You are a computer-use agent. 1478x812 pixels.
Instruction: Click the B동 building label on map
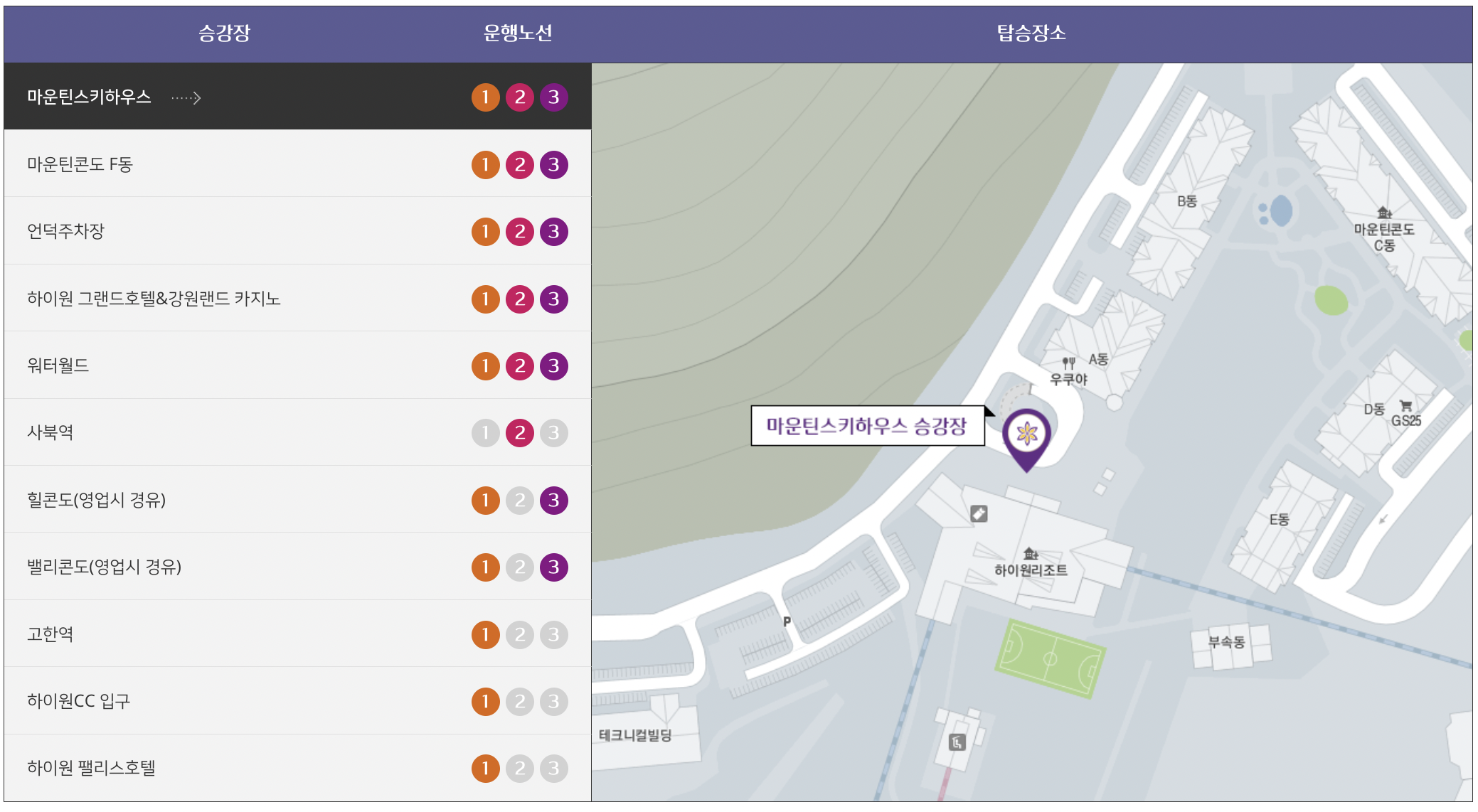pyautogui.click(x=1186, y=201)
